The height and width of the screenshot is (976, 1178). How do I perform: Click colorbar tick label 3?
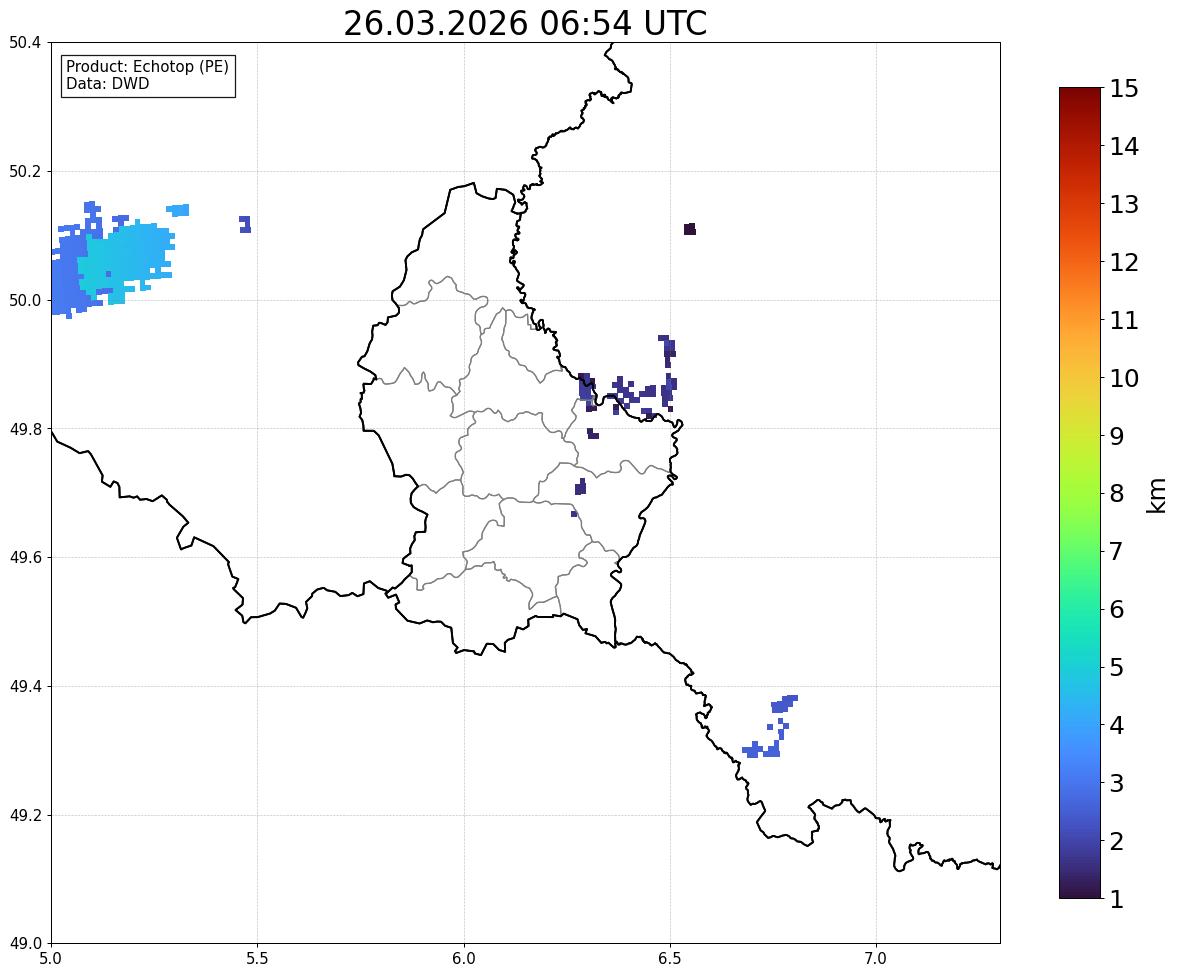1117,783
